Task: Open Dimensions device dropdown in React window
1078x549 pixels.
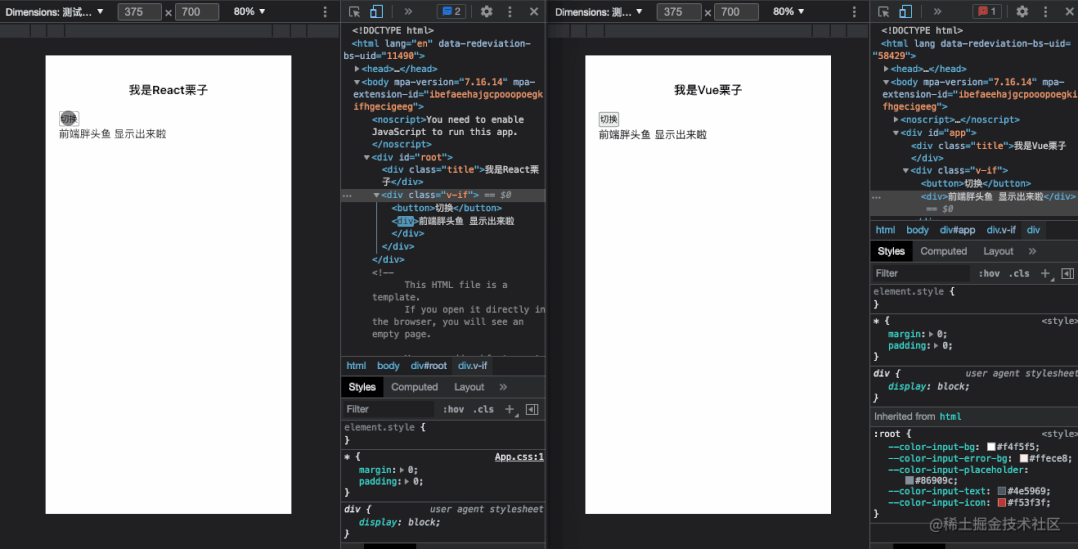Action: pyautogui.click(x=55, y=12)
